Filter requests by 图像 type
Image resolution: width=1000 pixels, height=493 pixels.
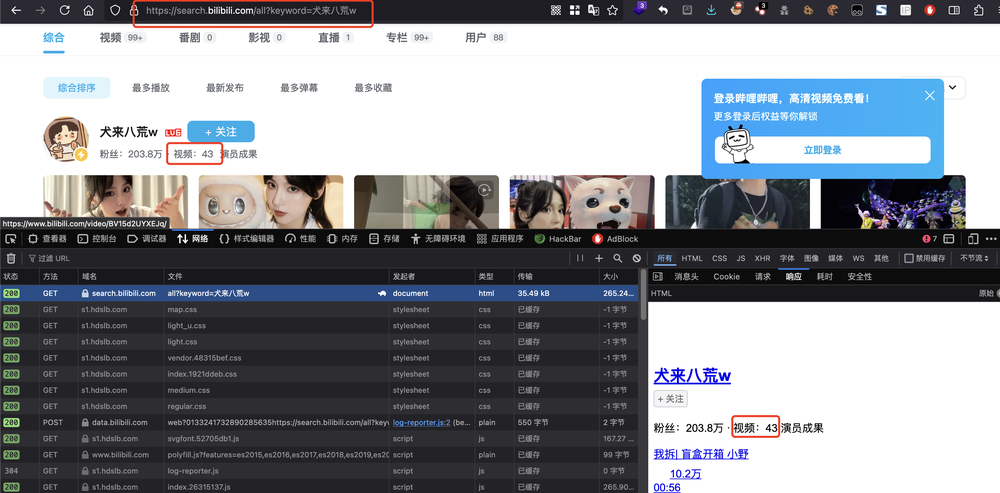point(811,258)
